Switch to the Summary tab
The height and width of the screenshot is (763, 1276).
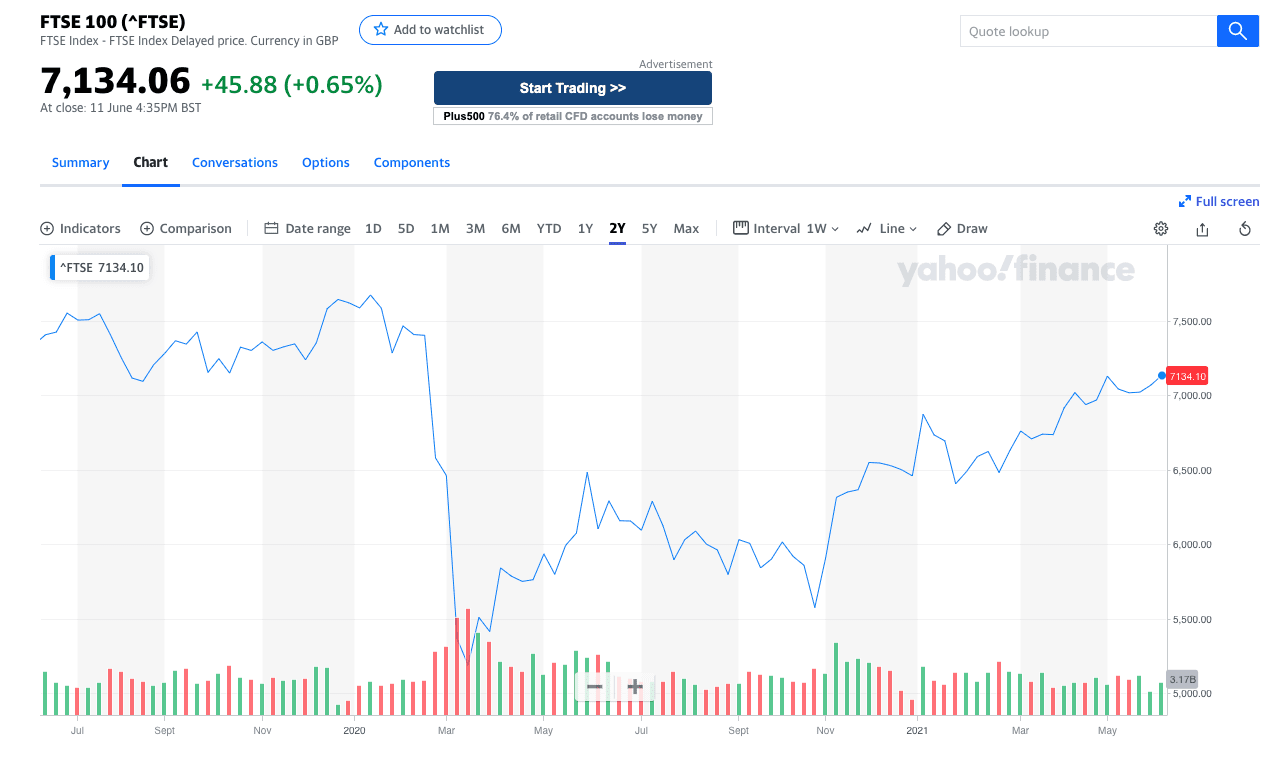(x=80, y=163)
